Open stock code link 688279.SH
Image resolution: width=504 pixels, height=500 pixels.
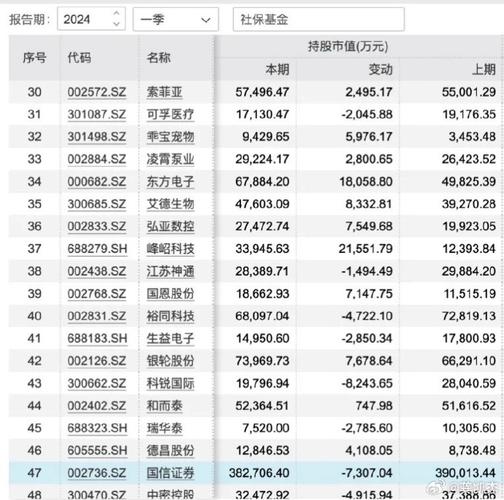point(98,249)
